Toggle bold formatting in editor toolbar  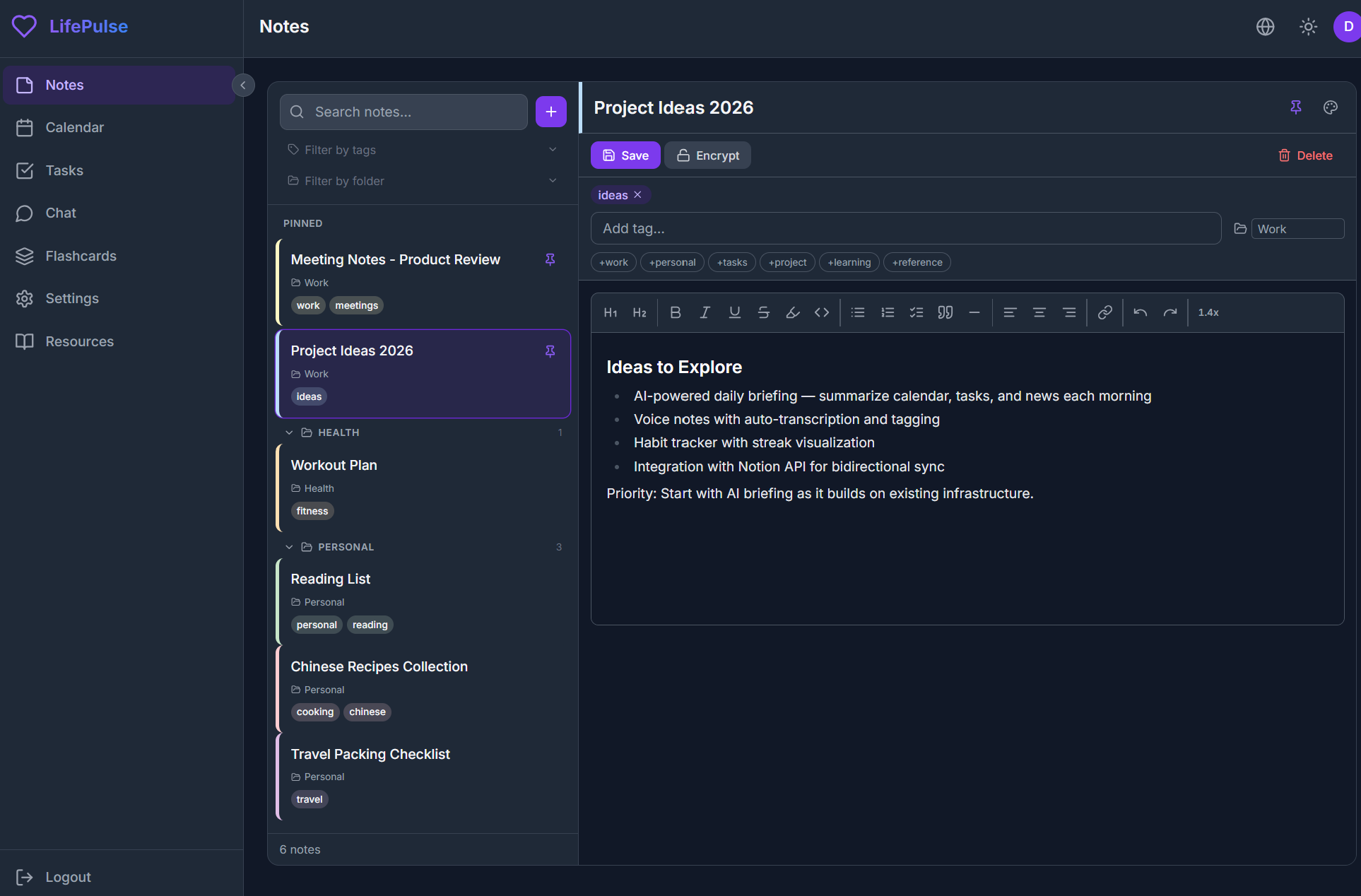click(675, 312)
